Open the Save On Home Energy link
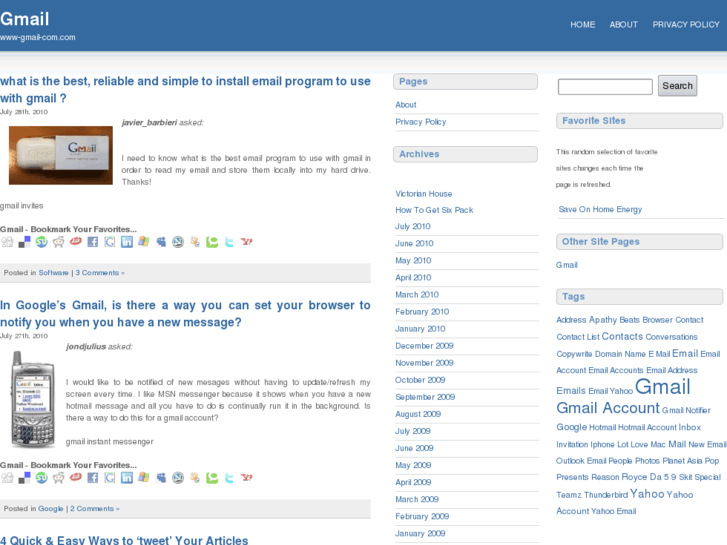The image size is (727, 545). pos(600,209)
